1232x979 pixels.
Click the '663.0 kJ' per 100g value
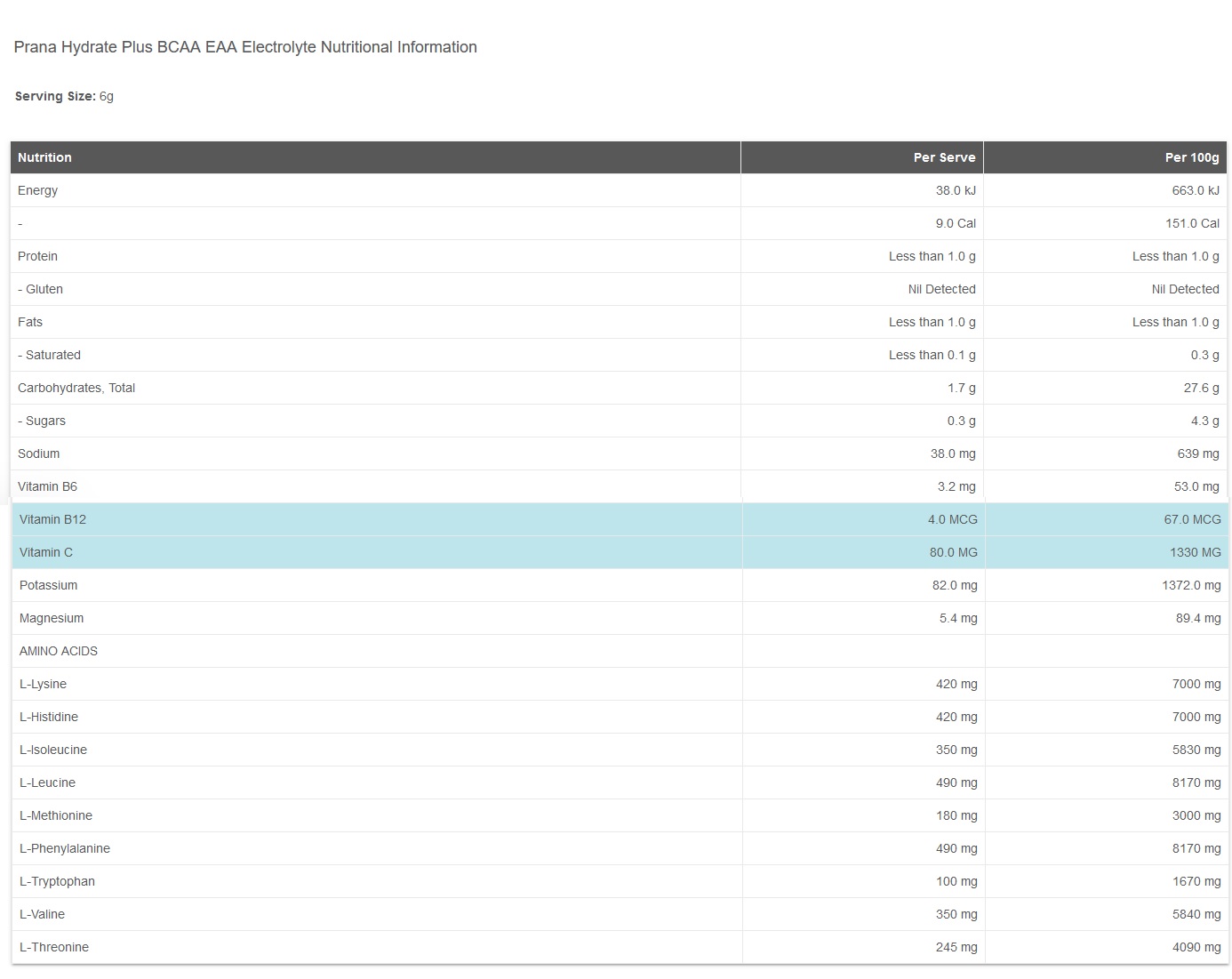tap(1196, 190)
